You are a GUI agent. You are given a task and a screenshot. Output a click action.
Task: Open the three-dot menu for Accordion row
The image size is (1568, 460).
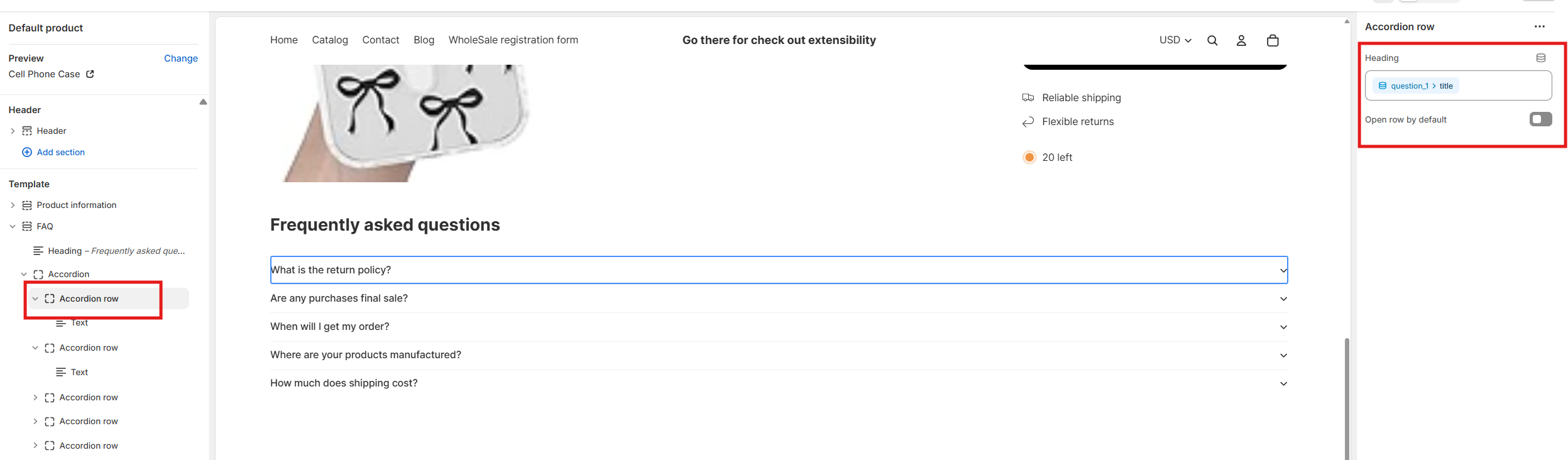point(1539,26)
